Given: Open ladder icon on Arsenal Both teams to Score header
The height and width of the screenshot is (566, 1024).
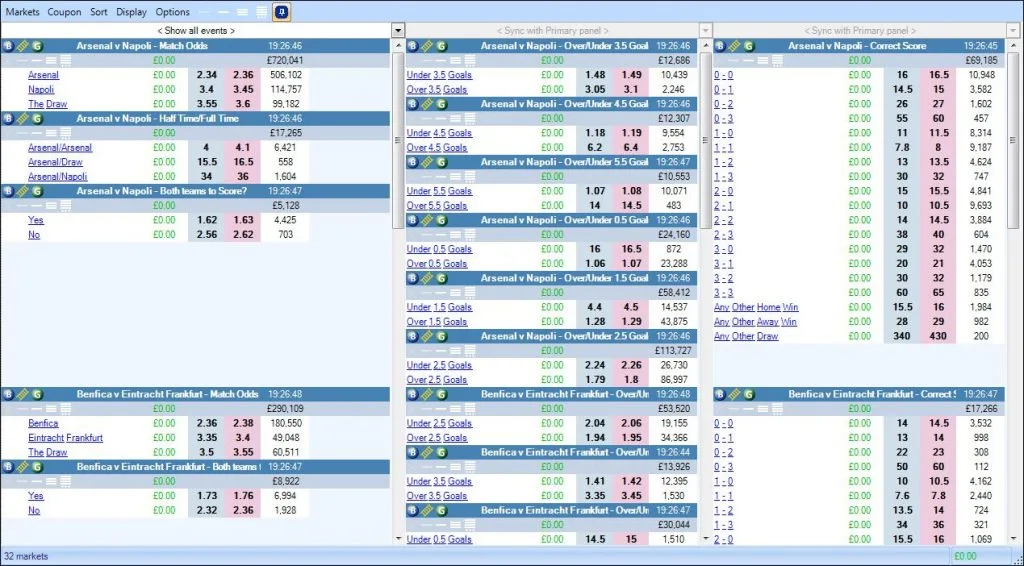Looking at the screenshot, I should (23, 191).
